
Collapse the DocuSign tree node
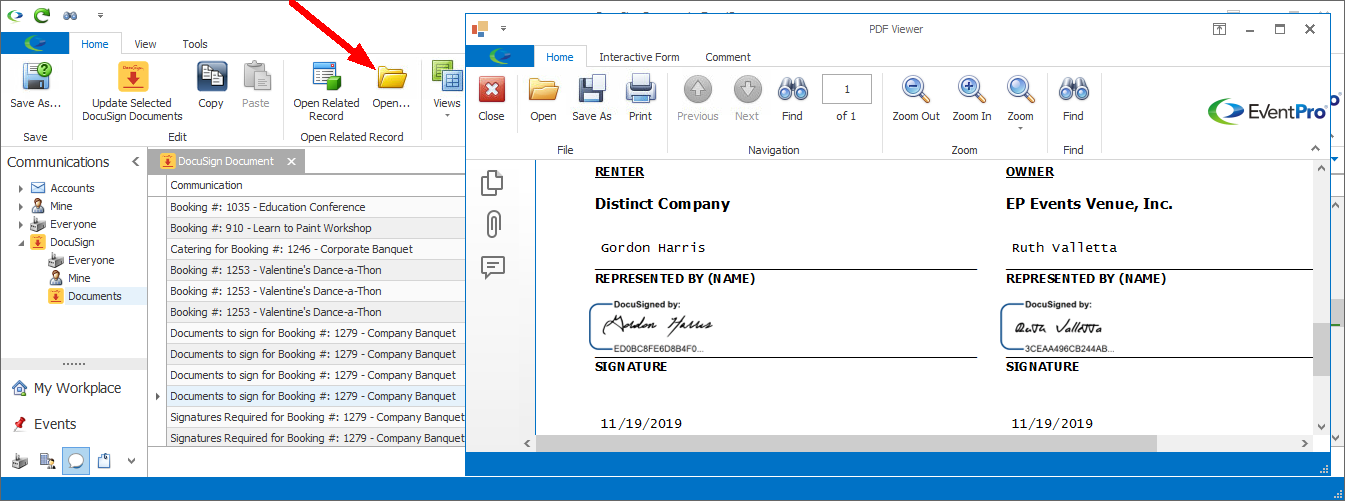pyautogui.click(x=21, y=242)
